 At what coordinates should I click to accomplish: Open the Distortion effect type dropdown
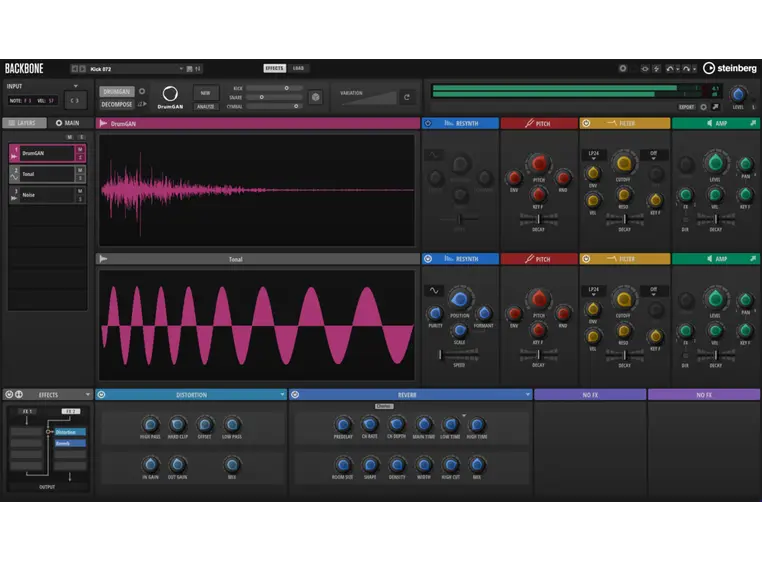tap(282, 395)
